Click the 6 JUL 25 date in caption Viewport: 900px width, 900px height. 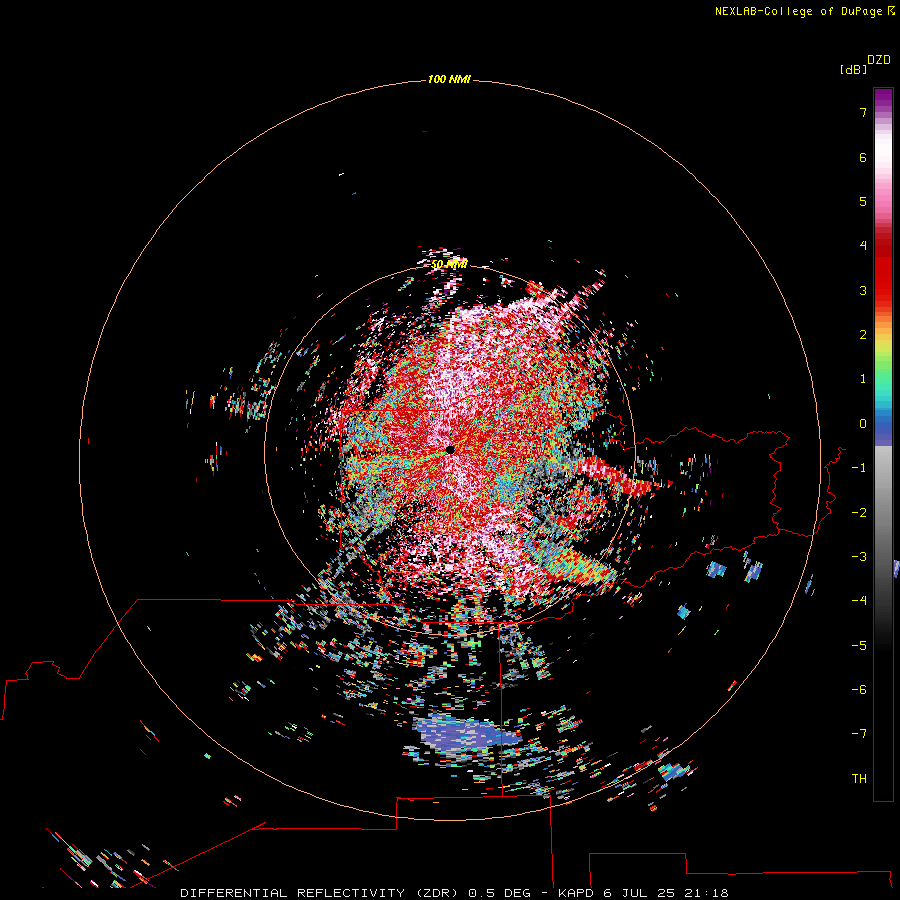pos(639,893)
